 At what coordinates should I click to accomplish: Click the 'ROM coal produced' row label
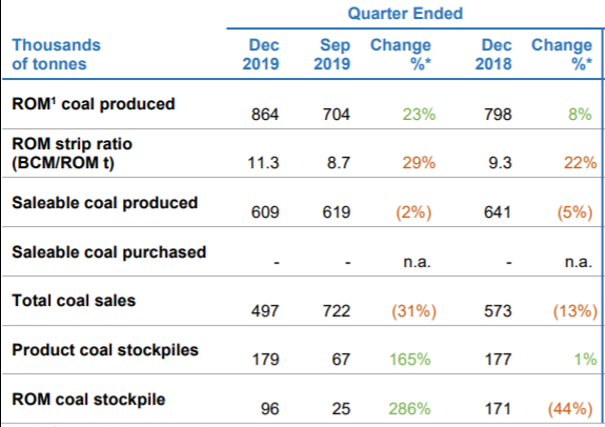(93, 103)
